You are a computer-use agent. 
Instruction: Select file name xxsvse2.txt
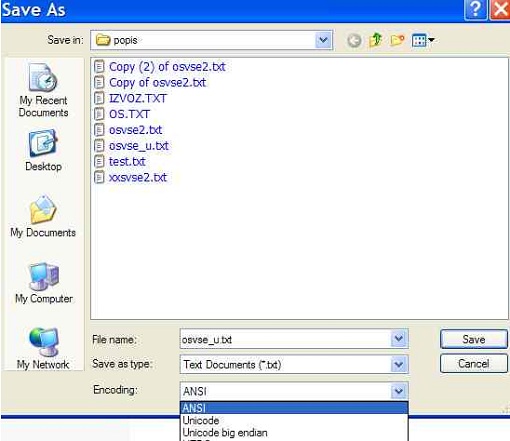(138, 177)
